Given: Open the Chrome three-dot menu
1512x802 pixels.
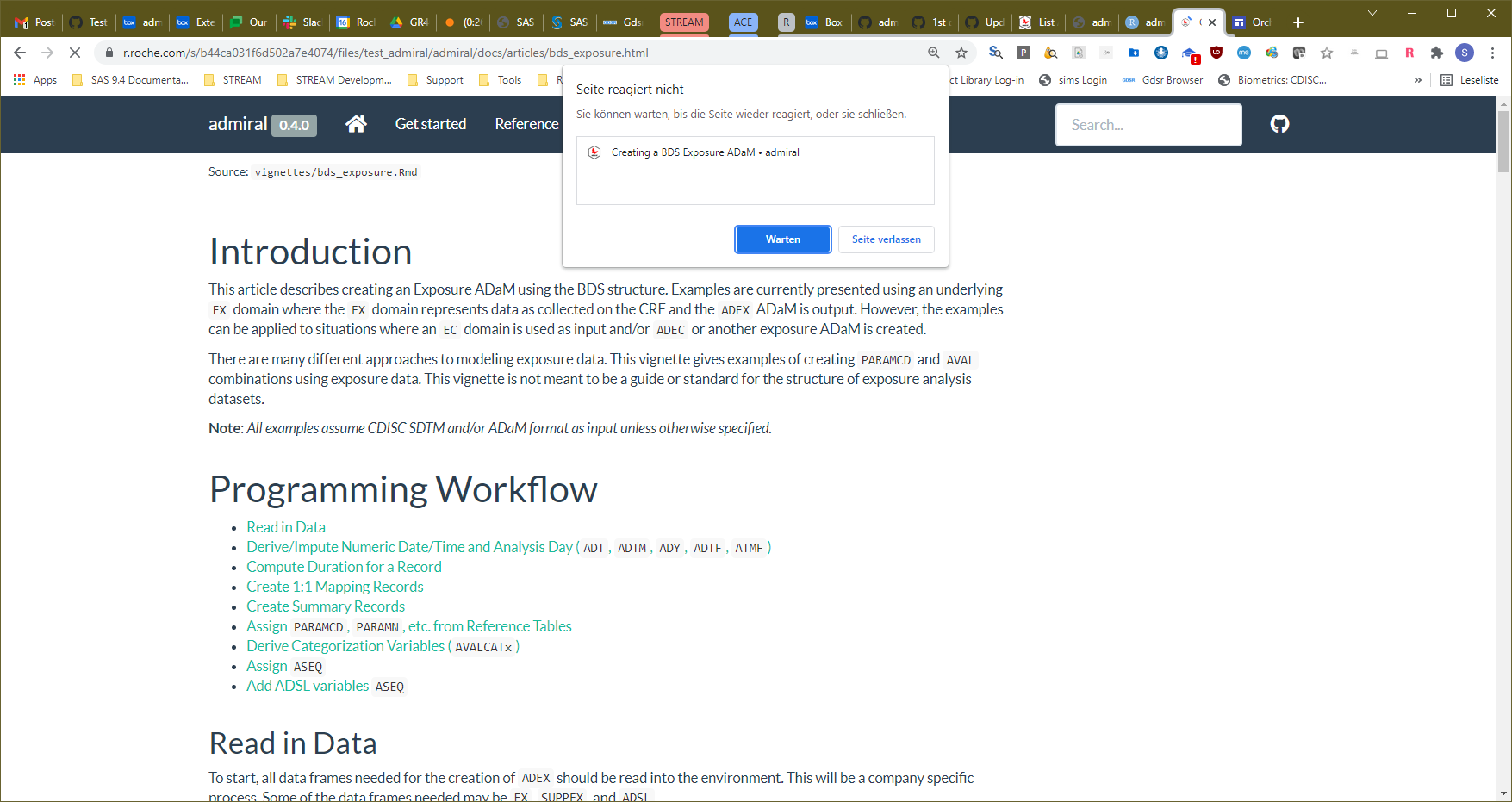Looking at the screenshot, I should coord(1493,52).
